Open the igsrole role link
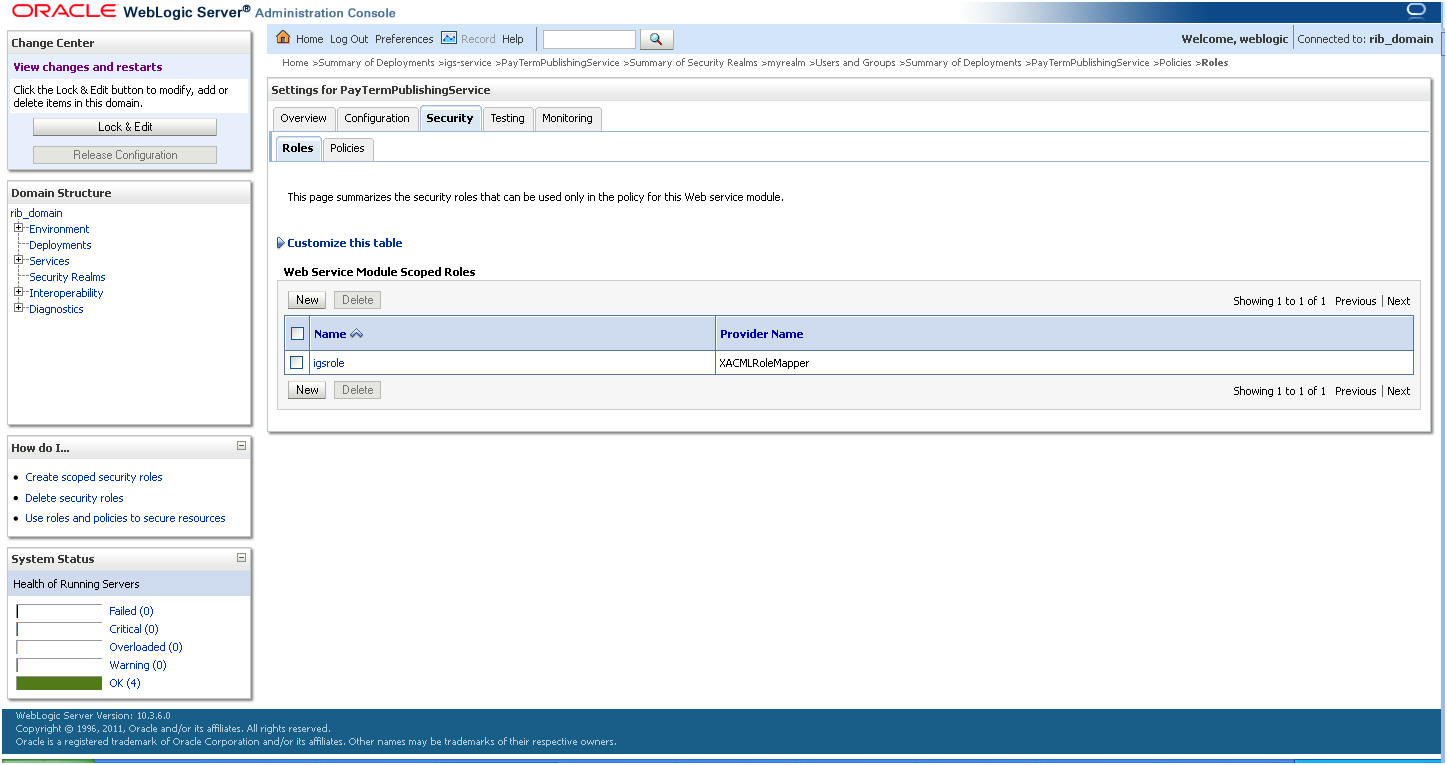This screenshot has height=765, width=1447. click(x=329, y=363)
